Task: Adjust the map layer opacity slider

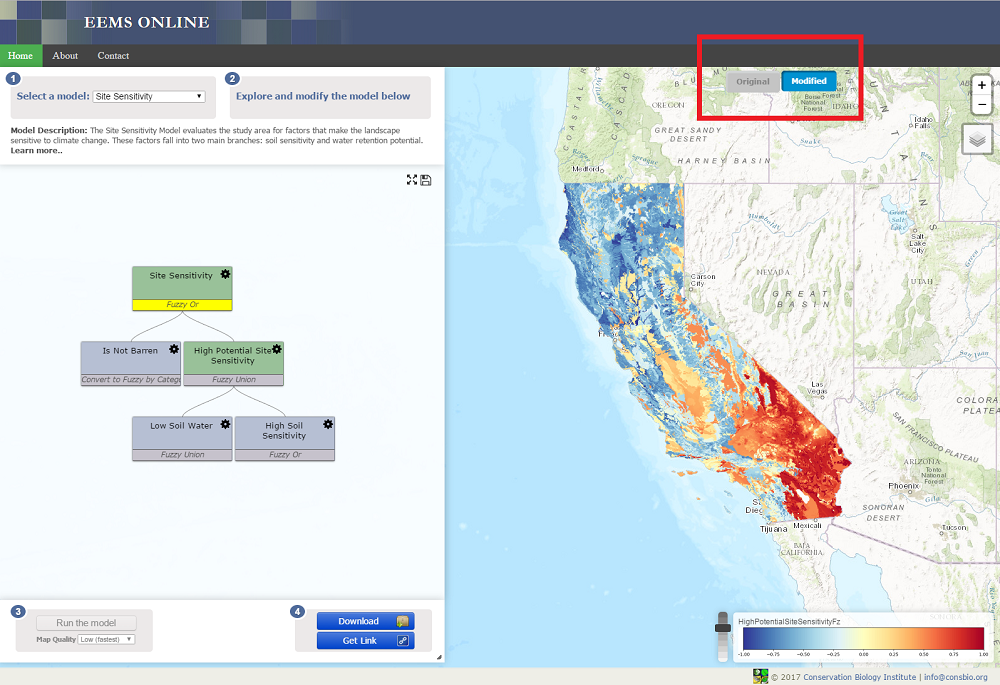Action: 722,628
